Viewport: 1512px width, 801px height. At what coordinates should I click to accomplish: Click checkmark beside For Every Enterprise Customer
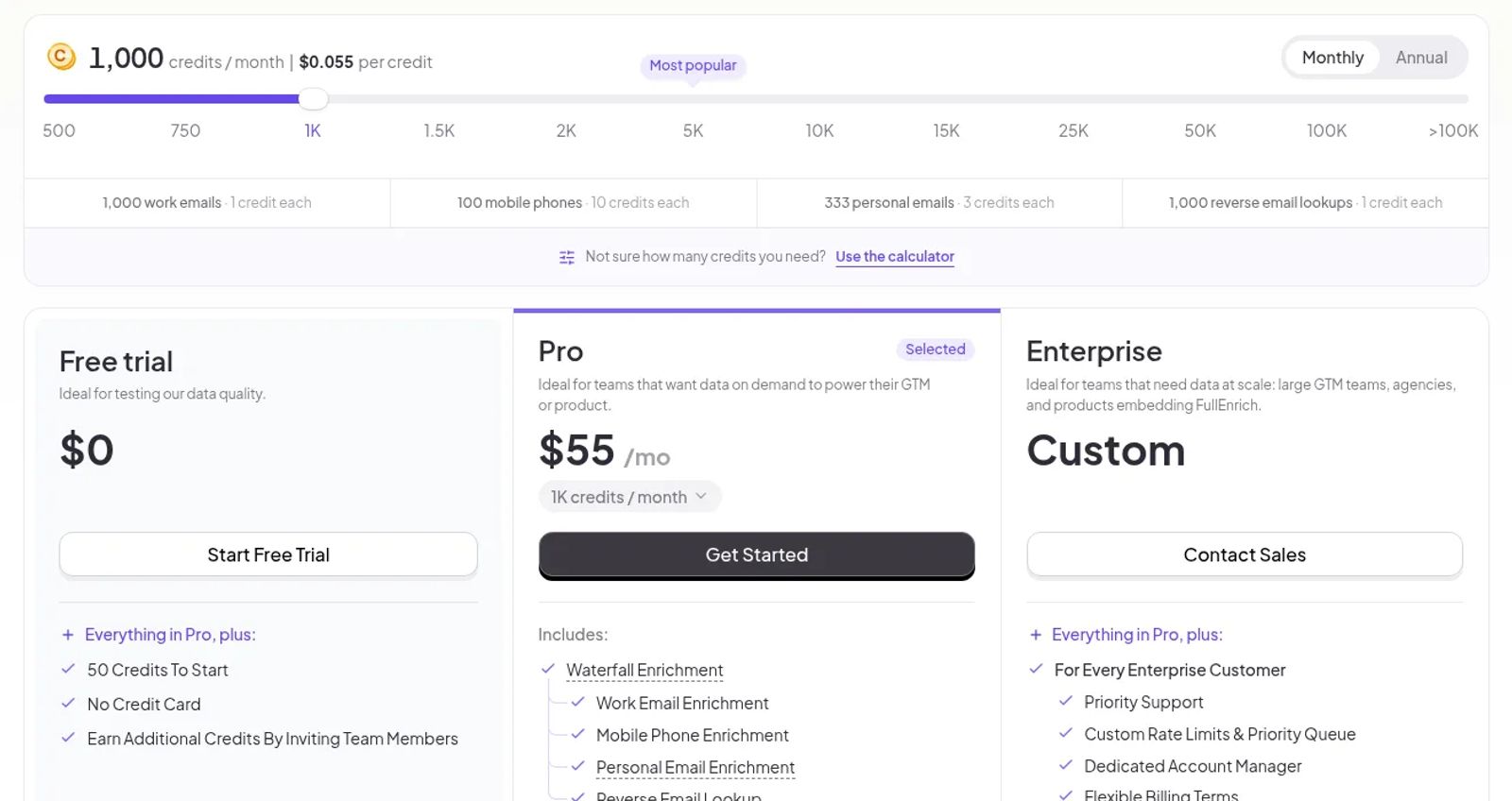coord(1036,669)
